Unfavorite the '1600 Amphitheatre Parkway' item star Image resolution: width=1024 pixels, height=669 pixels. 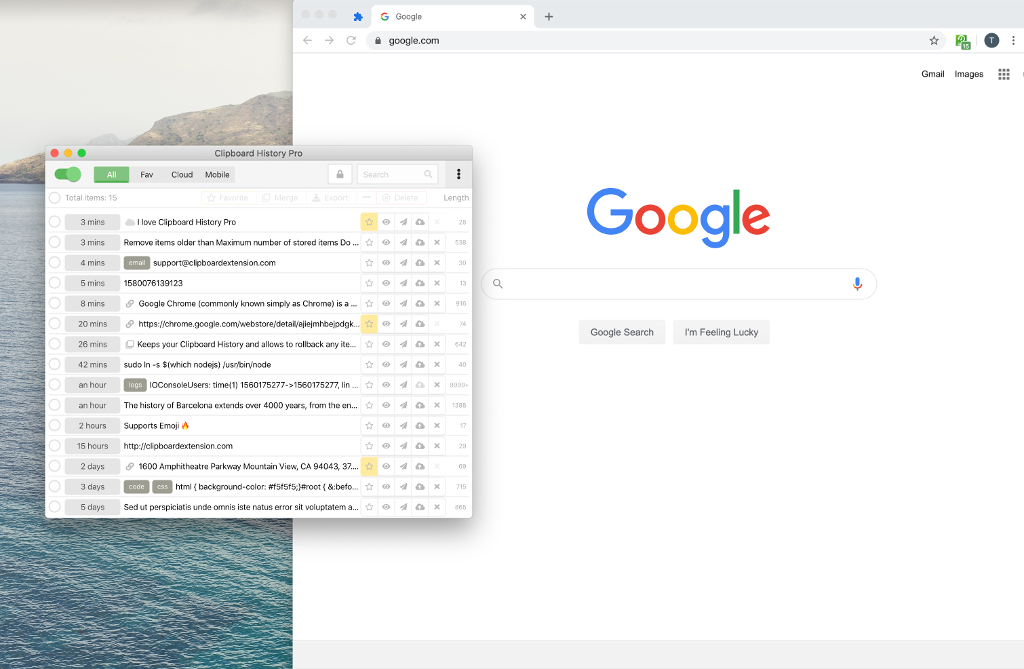[369, 466]
